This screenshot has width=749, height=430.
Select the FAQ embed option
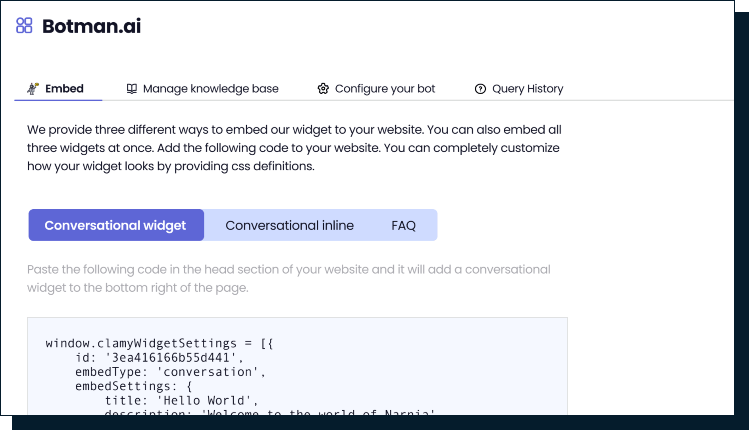403,226
